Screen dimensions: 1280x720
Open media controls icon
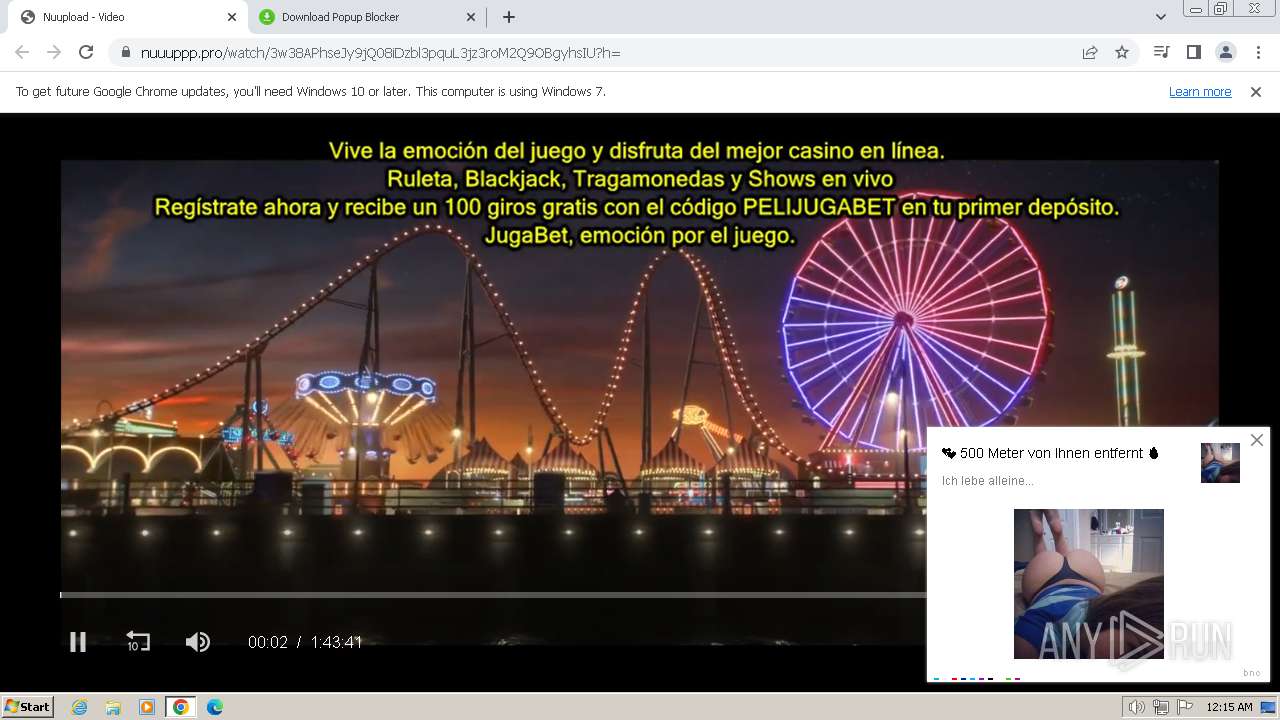click(1161, 52)
